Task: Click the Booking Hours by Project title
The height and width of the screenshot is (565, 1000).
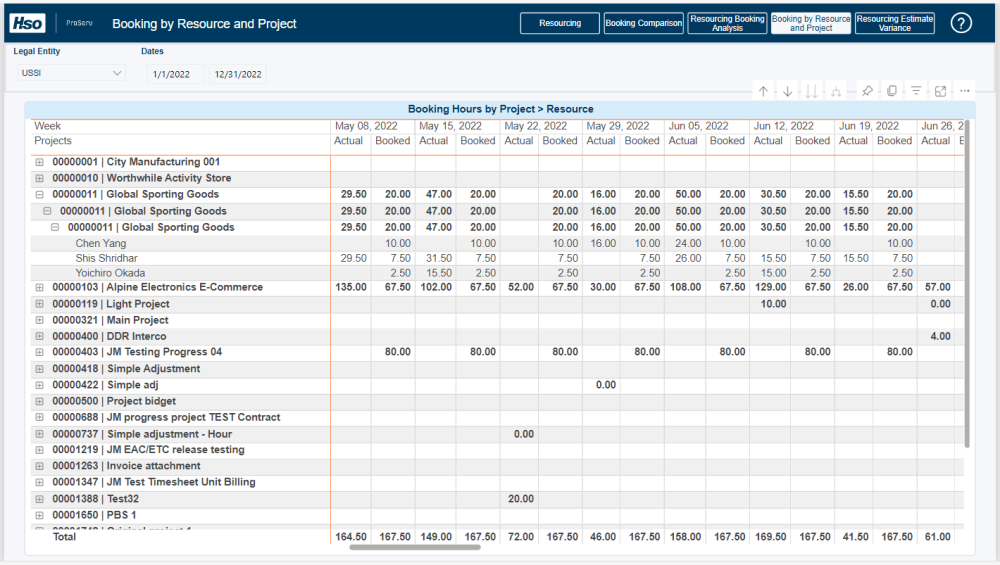Action: (501, 109)
